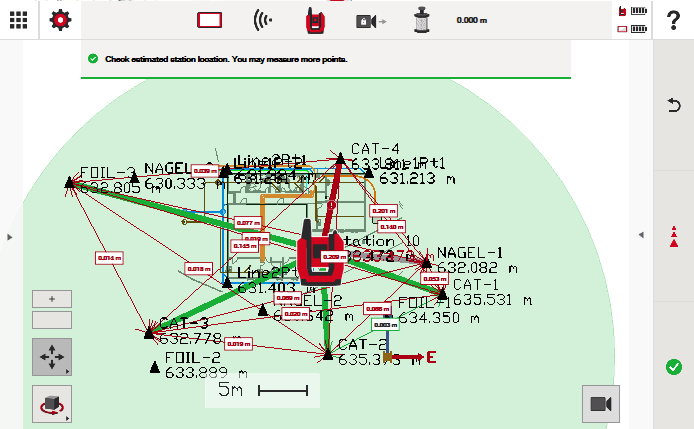
Task: Edit the 0.000 m height value
Action: [471, 20]
